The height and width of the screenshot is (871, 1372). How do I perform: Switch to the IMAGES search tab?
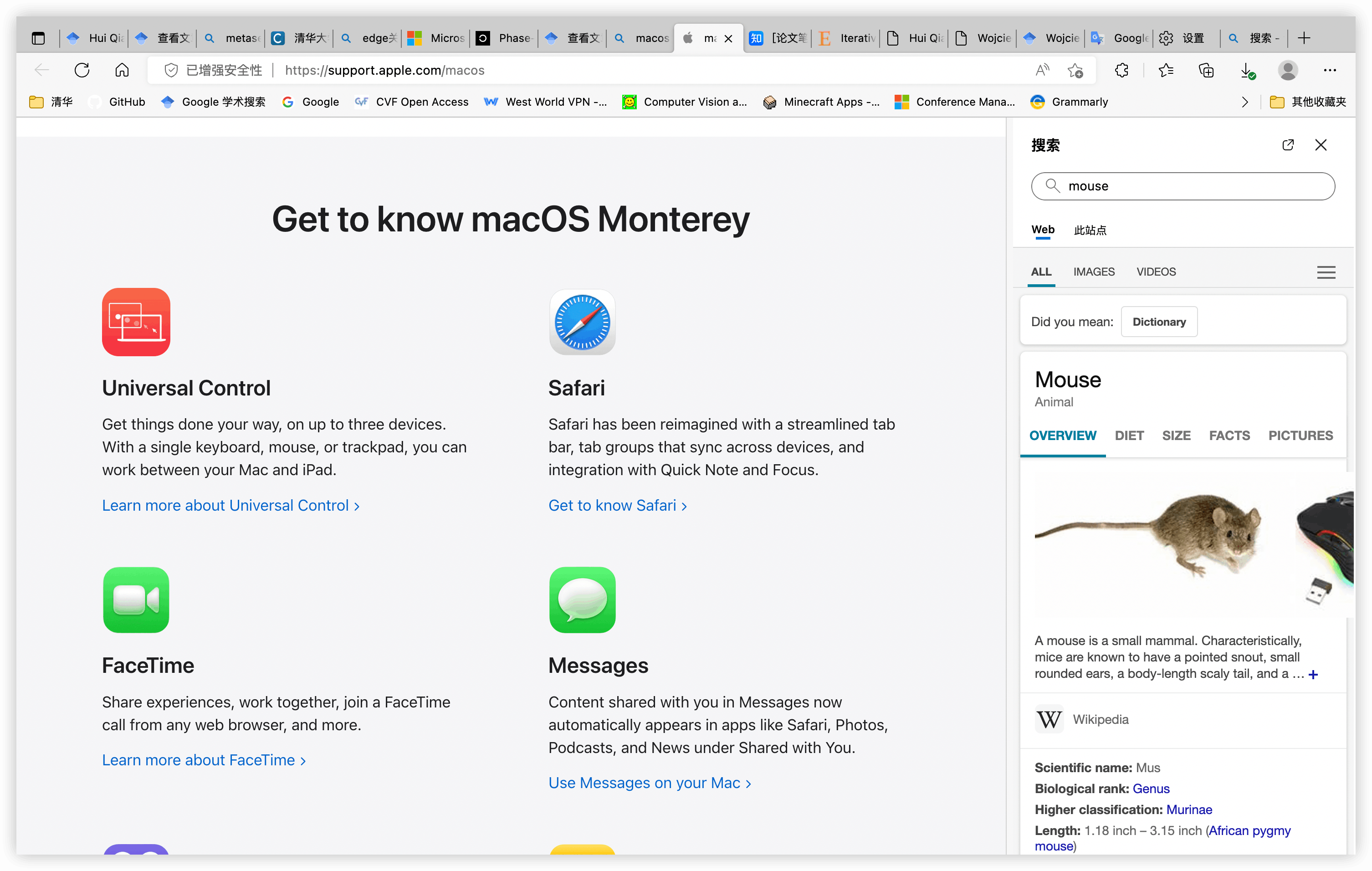point(1094,272)
